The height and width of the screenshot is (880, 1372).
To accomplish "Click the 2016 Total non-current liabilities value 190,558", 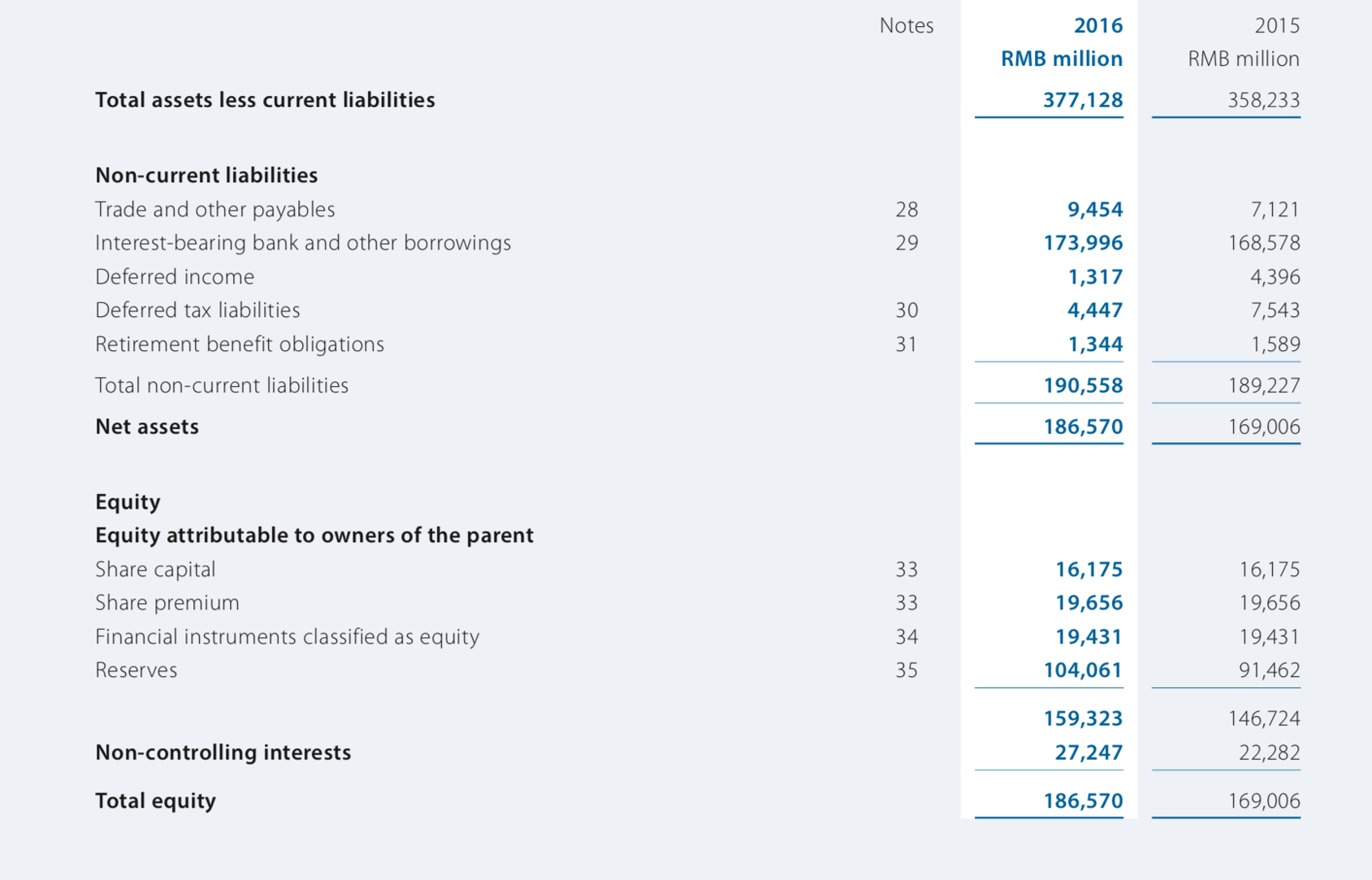I will pyautogui.click(x=1083, y=386).
